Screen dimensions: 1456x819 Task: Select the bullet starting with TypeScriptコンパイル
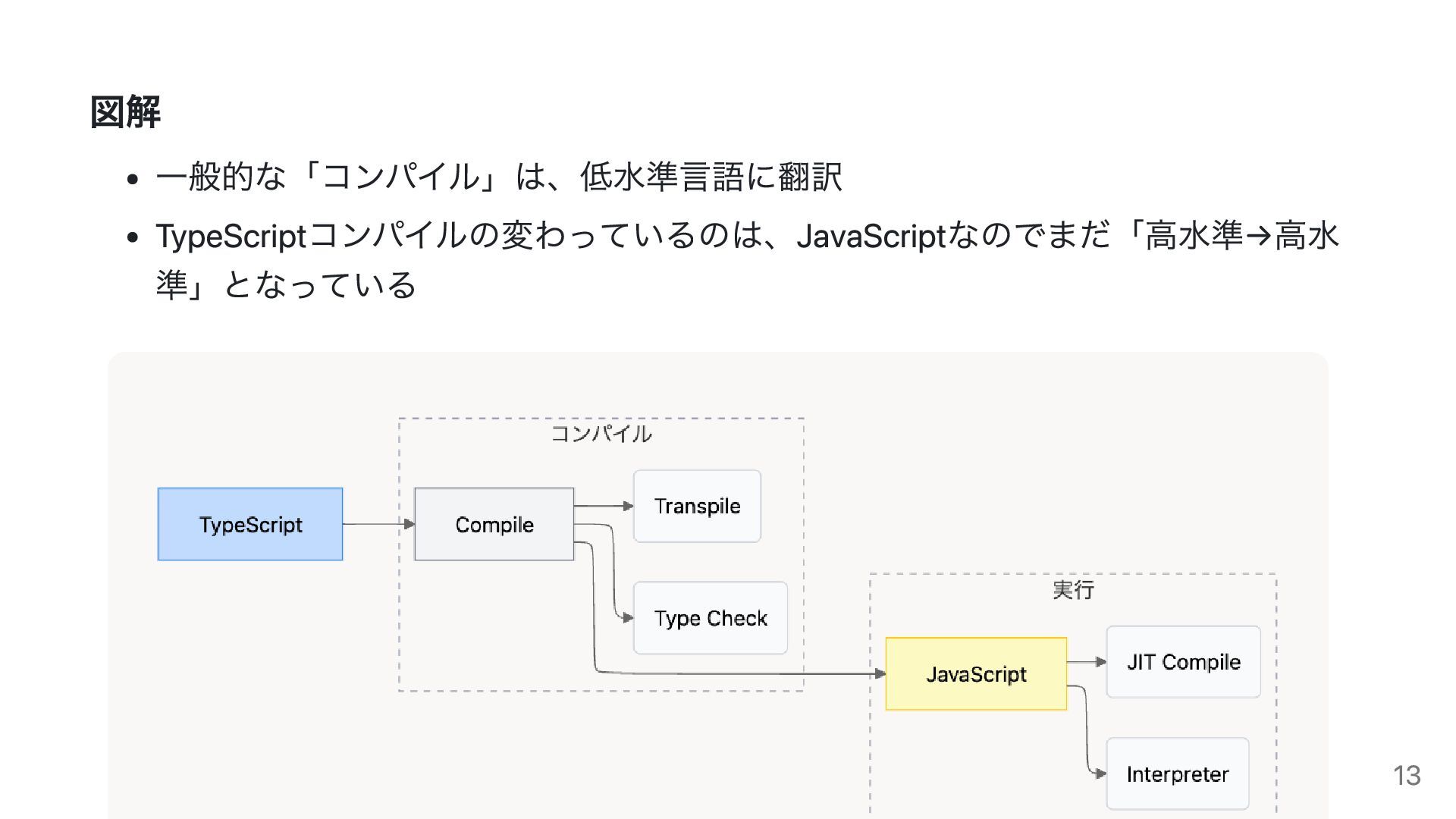[x=747, y=260]
